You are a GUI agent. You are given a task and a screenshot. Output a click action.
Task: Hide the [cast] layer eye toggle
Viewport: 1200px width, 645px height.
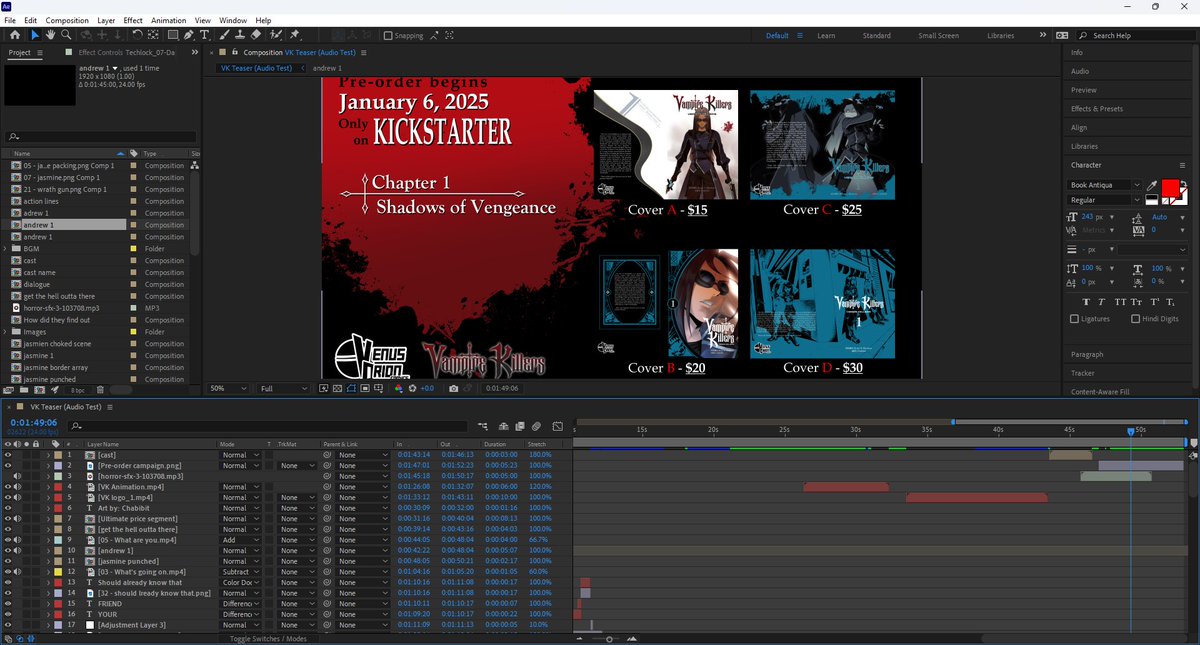pos(8,455)
